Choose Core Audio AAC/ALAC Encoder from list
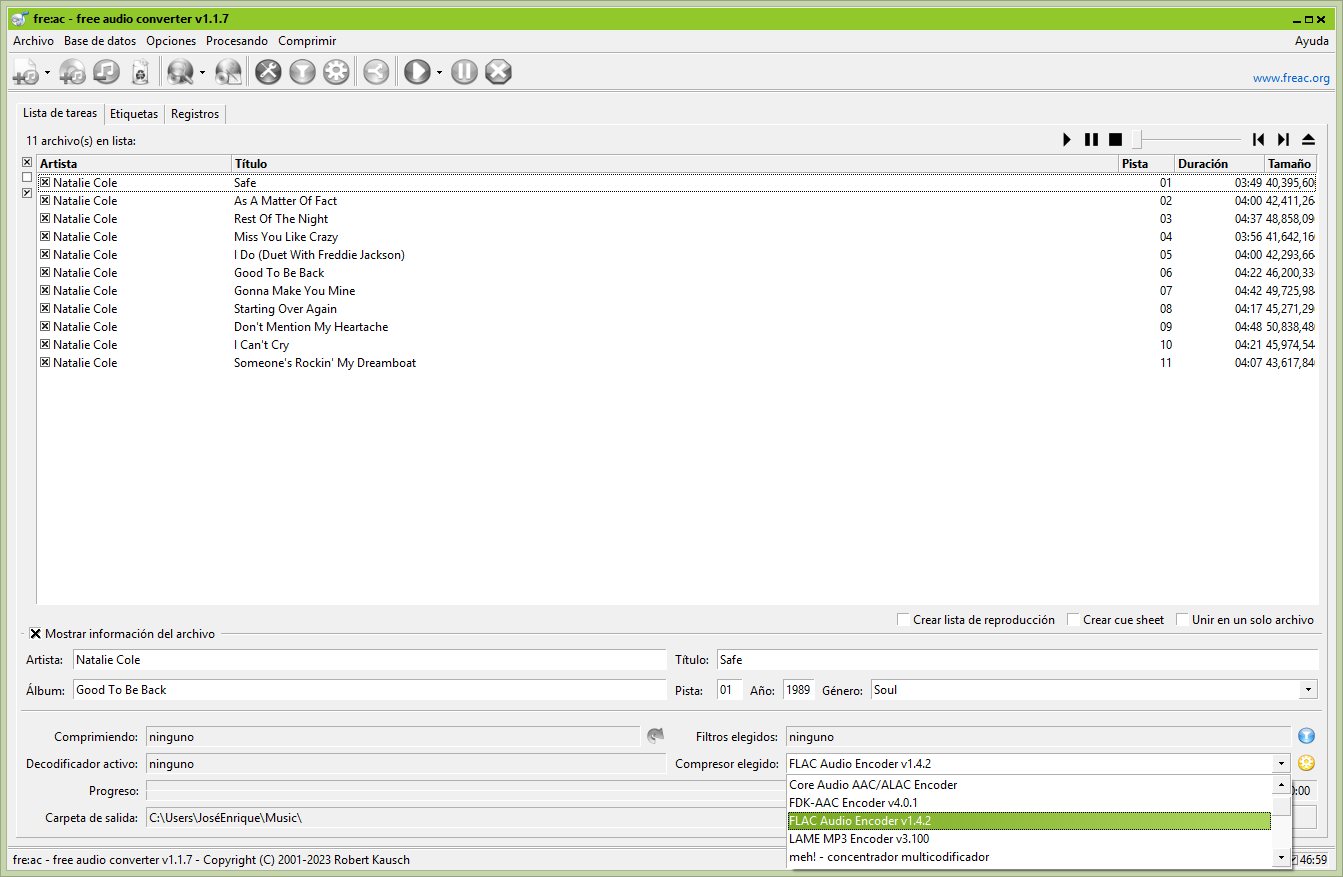 872,785
